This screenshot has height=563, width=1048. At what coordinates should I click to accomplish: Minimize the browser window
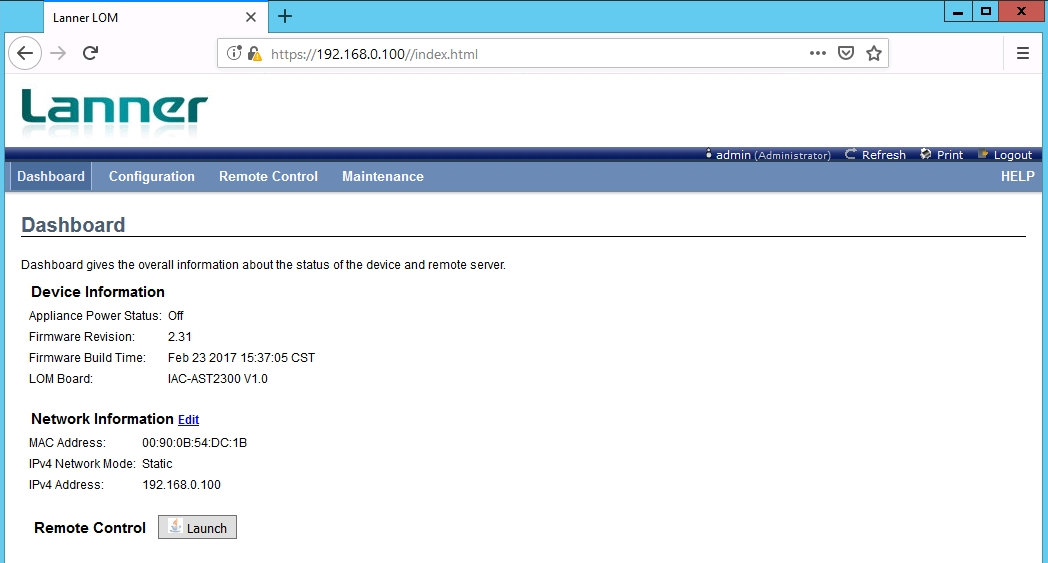point(958,11)
